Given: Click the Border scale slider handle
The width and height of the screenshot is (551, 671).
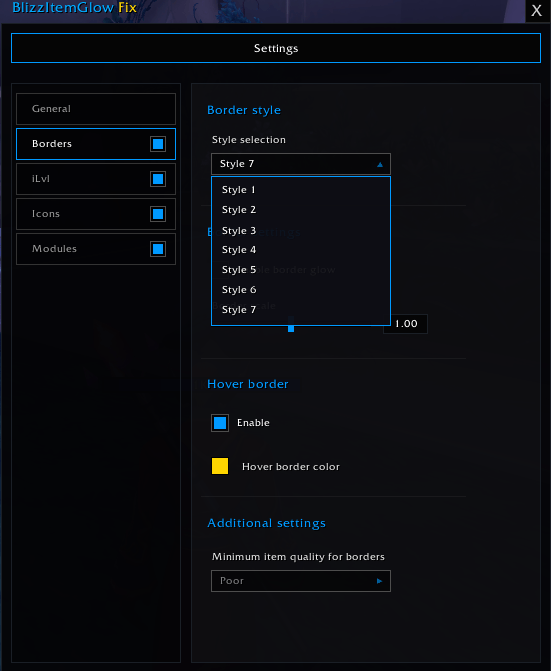Looking at the screenshot, I should (x=291, y=325).
